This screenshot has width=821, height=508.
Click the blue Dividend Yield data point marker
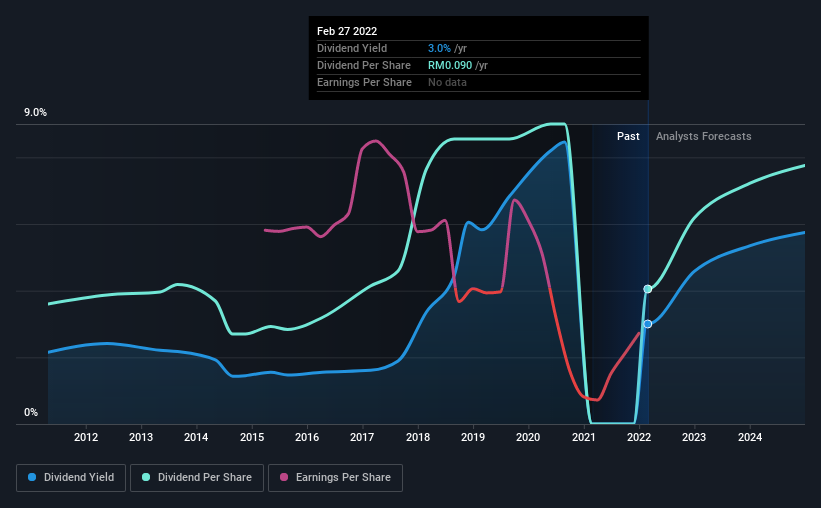pos(648,324)
